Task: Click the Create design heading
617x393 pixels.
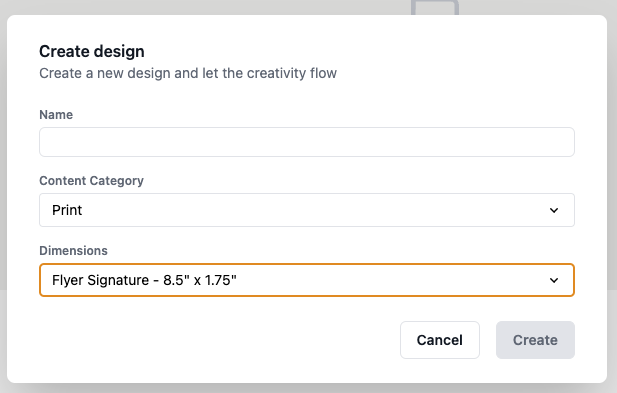Action: pos(92,52)
